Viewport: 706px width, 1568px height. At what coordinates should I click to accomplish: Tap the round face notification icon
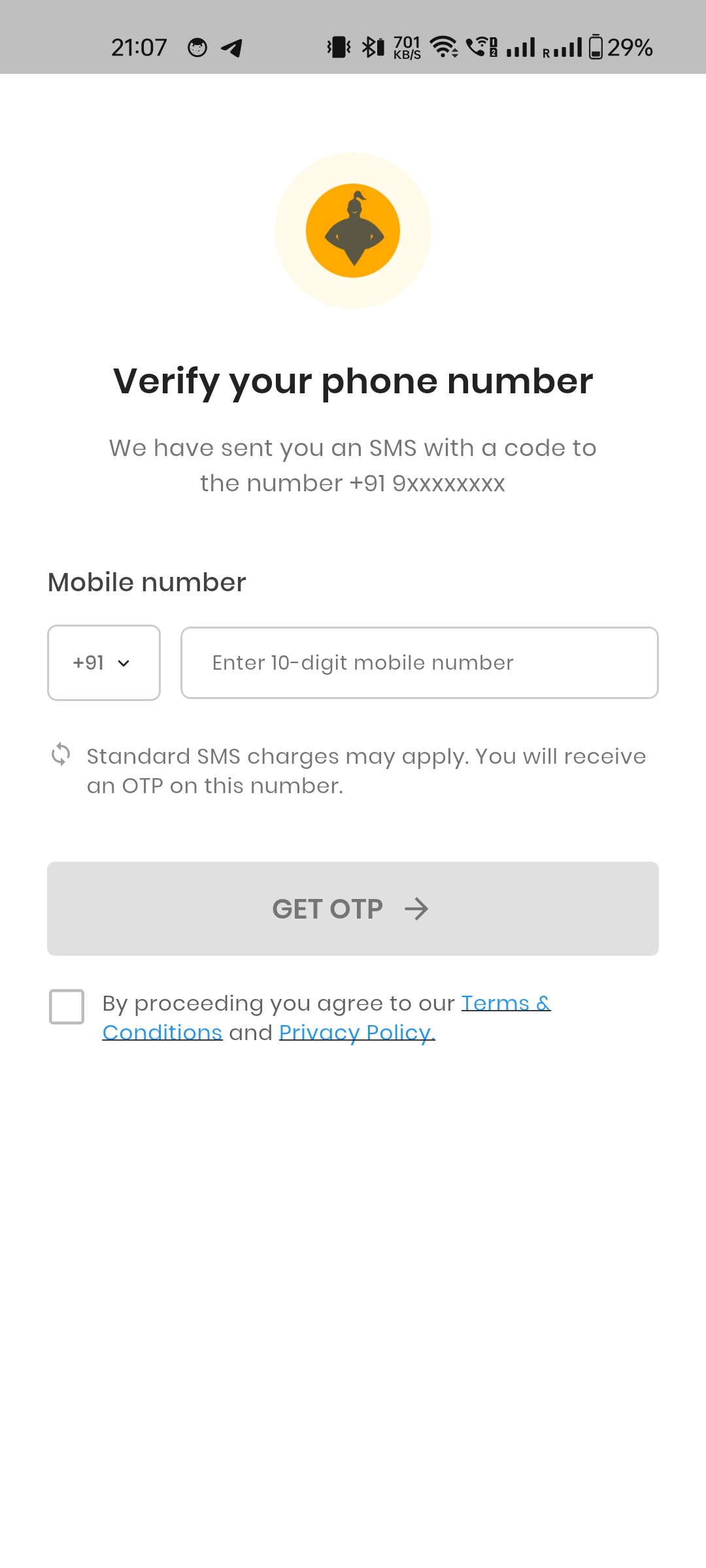[x=197, y=48]
